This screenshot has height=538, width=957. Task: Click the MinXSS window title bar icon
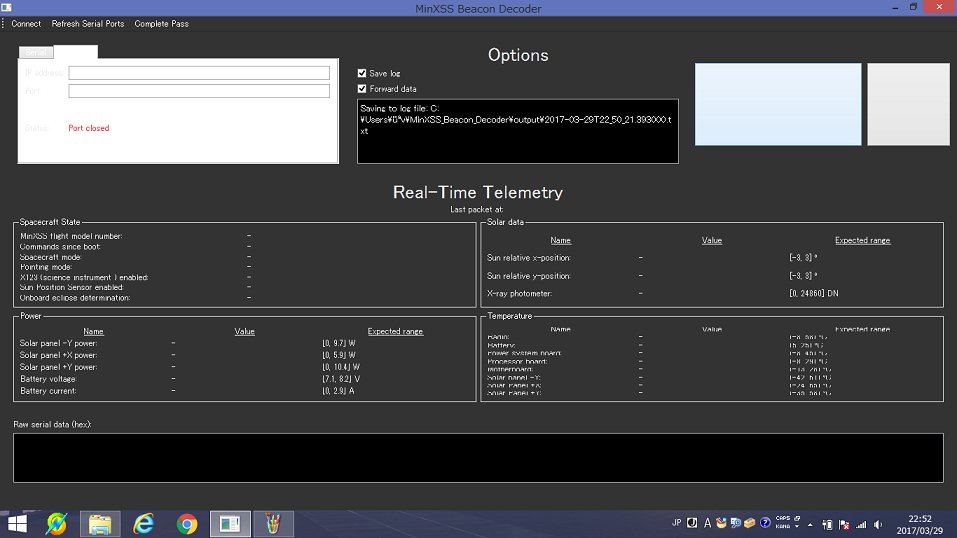pos(6,8)
